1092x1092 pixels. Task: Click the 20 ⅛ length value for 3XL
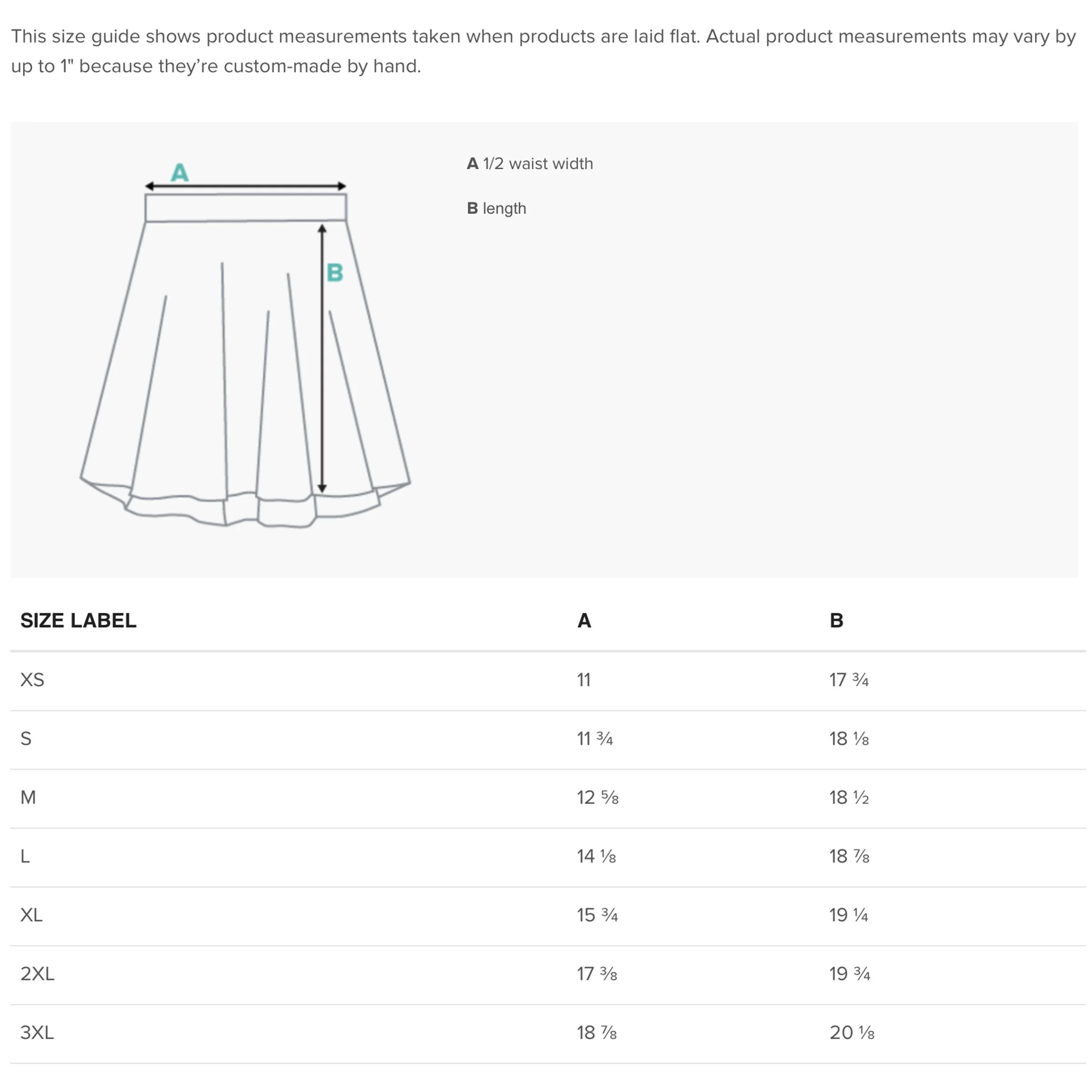(x=852, y=1033)
